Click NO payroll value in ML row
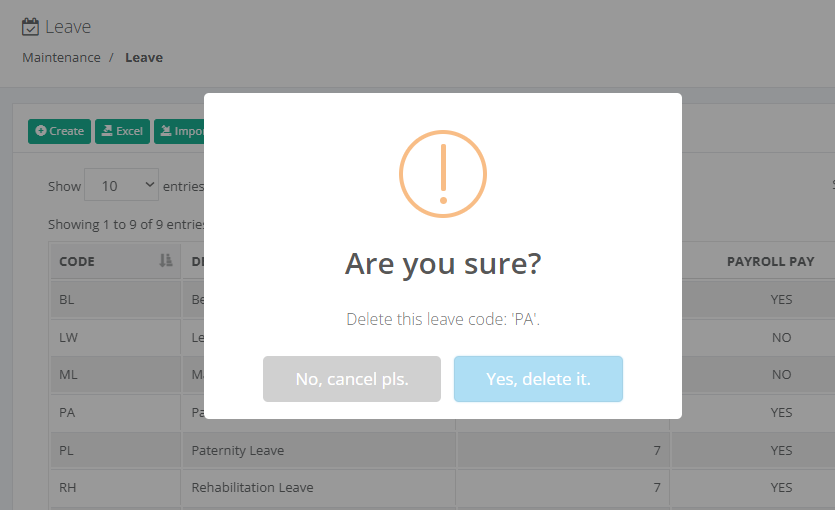835x510 pixels. [781, 375]
